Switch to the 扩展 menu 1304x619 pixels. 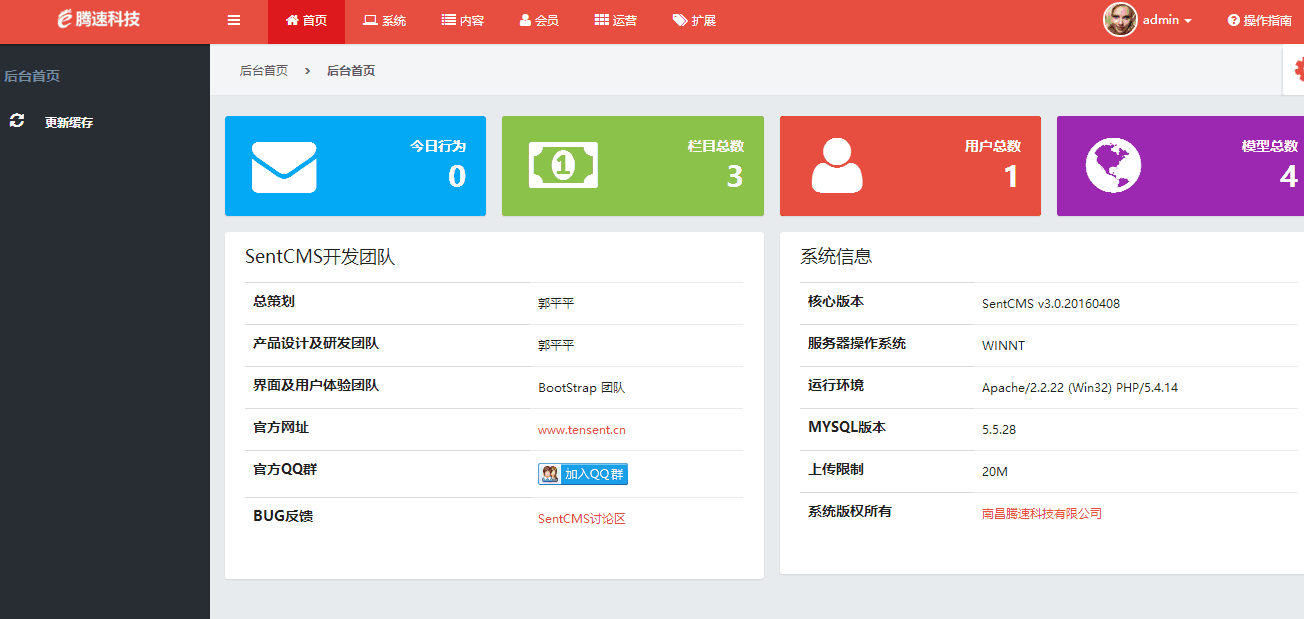point(694,20)
